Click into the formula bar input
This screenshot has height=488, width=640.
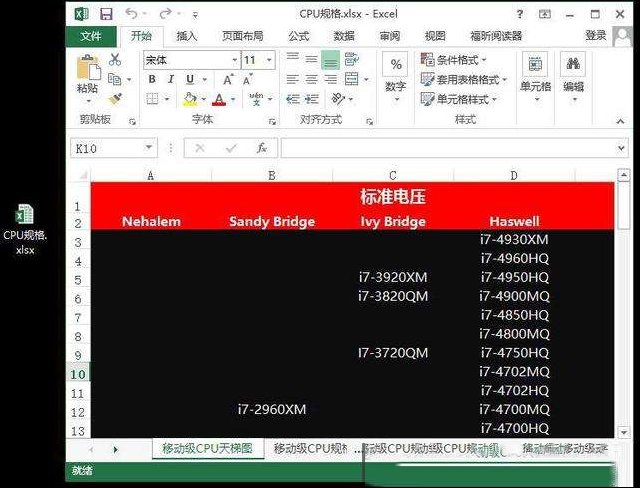448,148
